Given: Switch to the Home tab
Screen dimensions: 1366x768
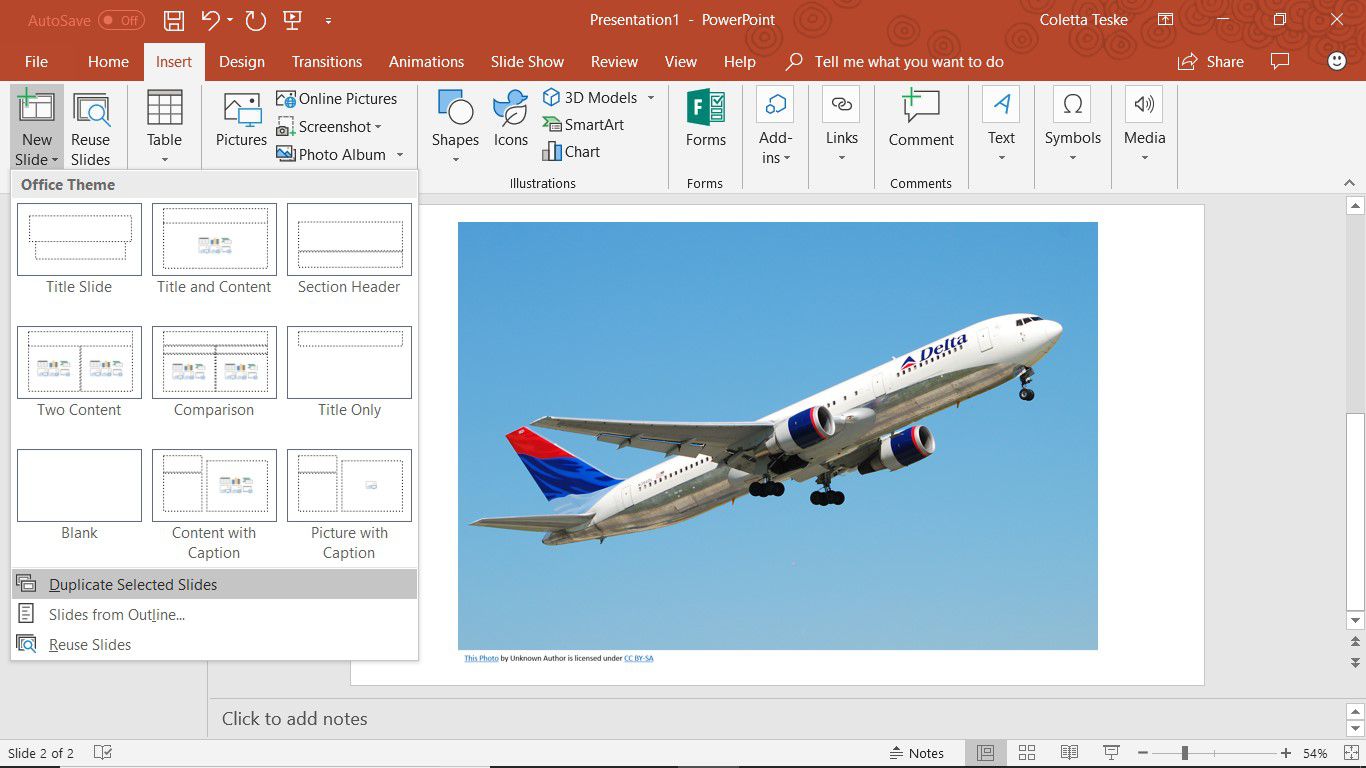Looking at the screenshot, I should 108,62.
